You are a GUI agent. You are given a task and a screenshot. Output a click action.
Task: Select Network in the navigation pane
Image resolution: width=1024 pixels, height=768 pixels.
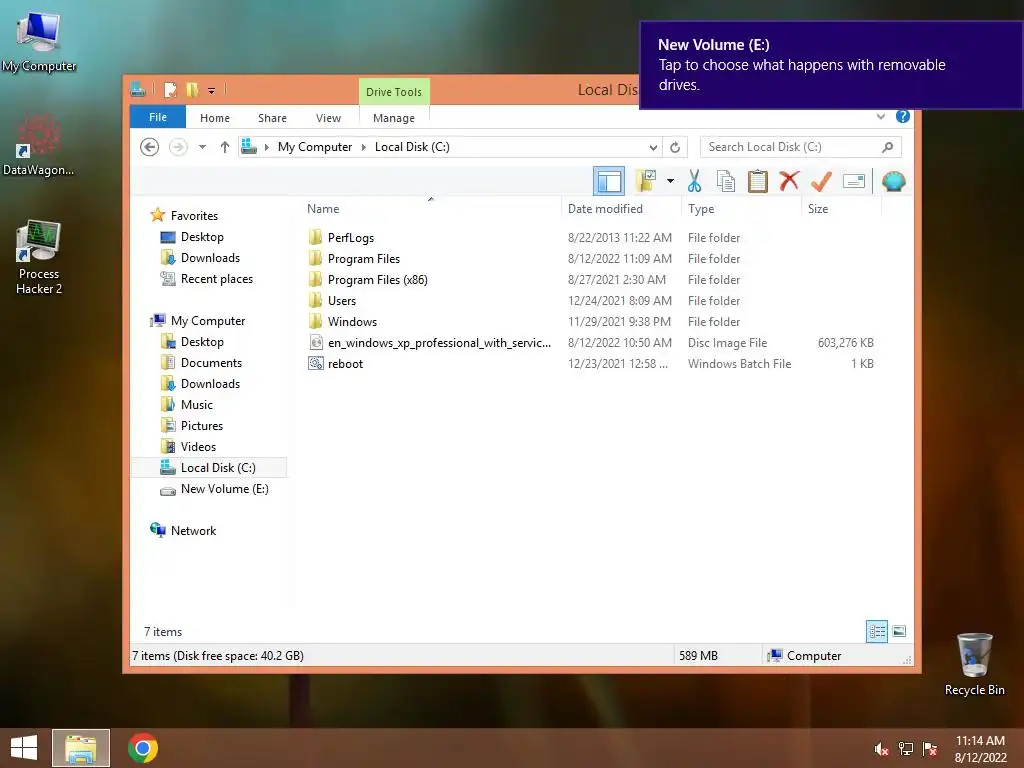click(193, 531)
